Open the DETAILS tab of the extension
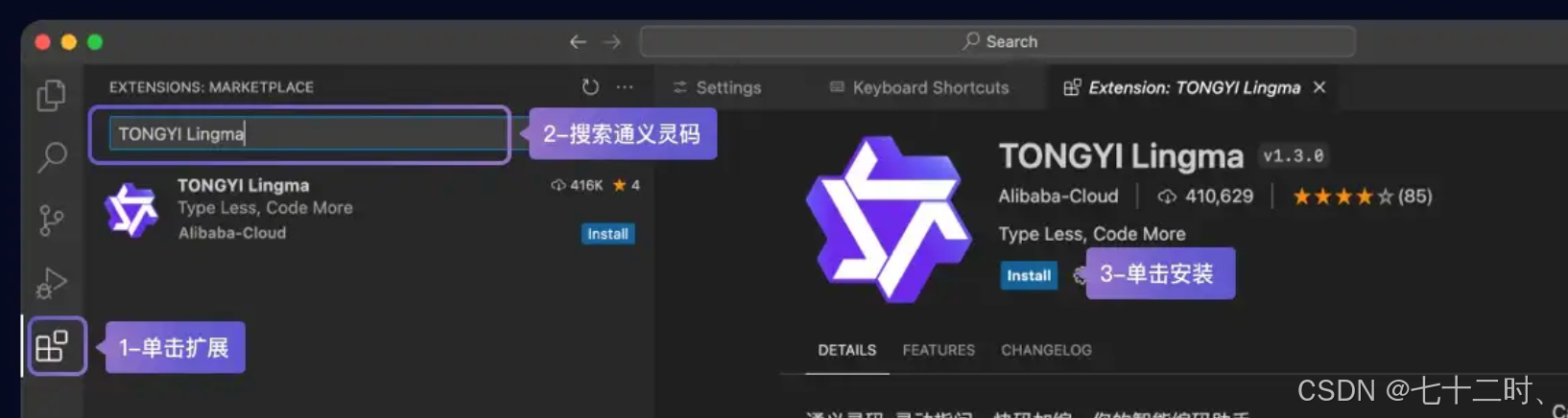 click(x=847, y=351)
